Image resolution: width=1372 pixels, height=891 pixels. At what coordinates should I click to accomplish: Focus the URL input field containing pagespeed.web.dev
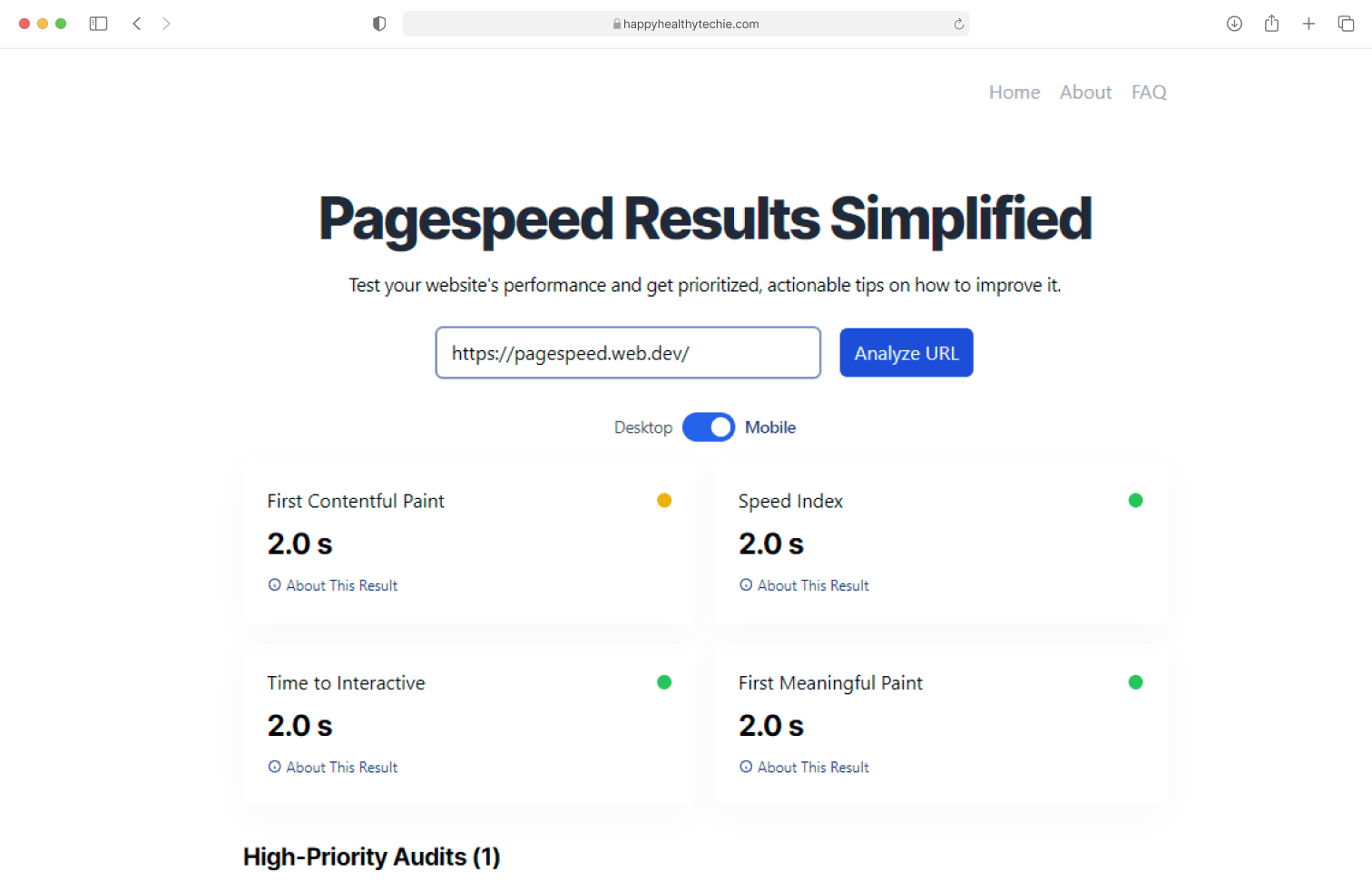628,353
